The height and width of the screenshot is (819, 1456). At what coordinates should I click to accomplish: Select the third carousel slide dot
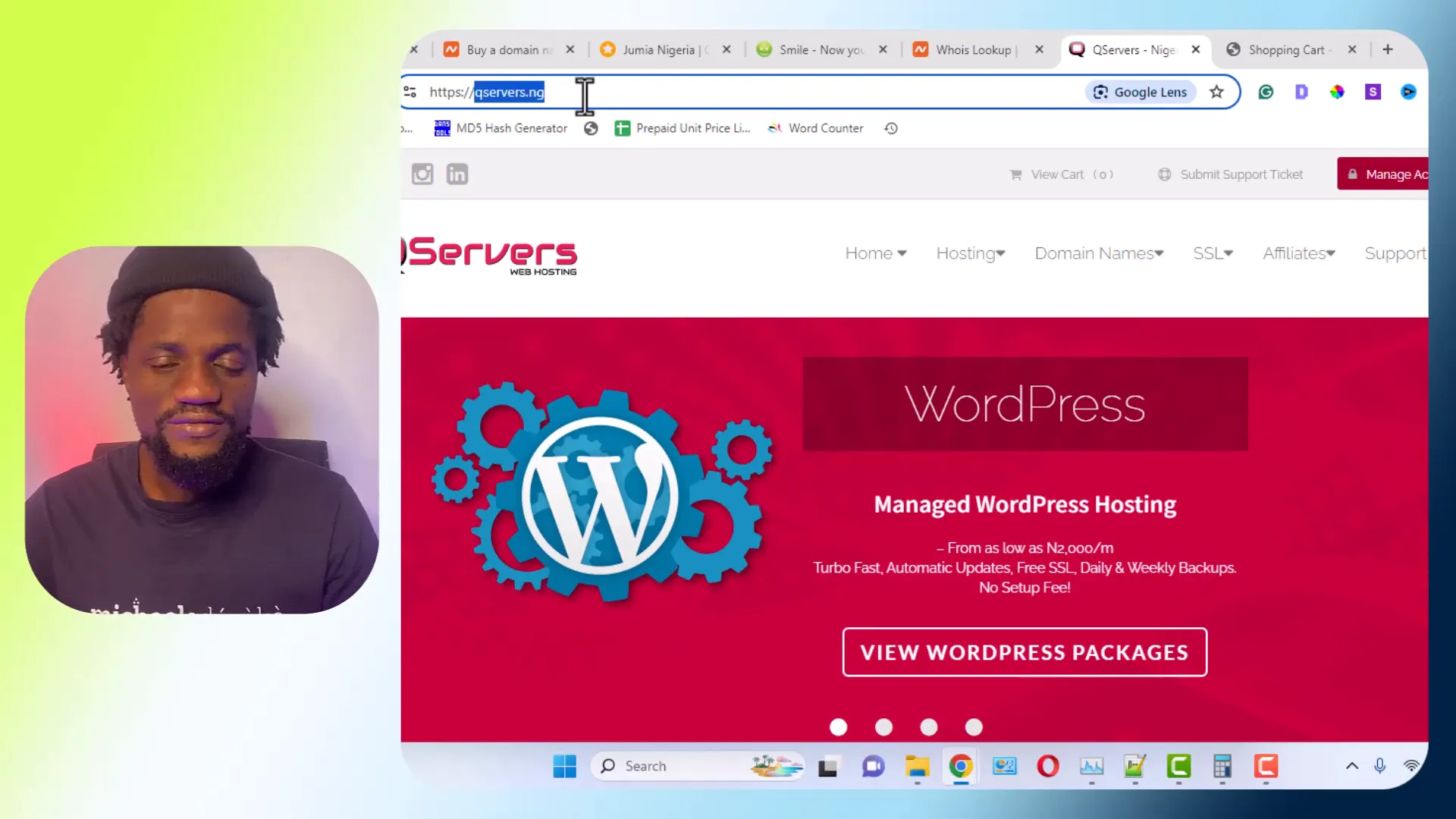pos(929,727)
